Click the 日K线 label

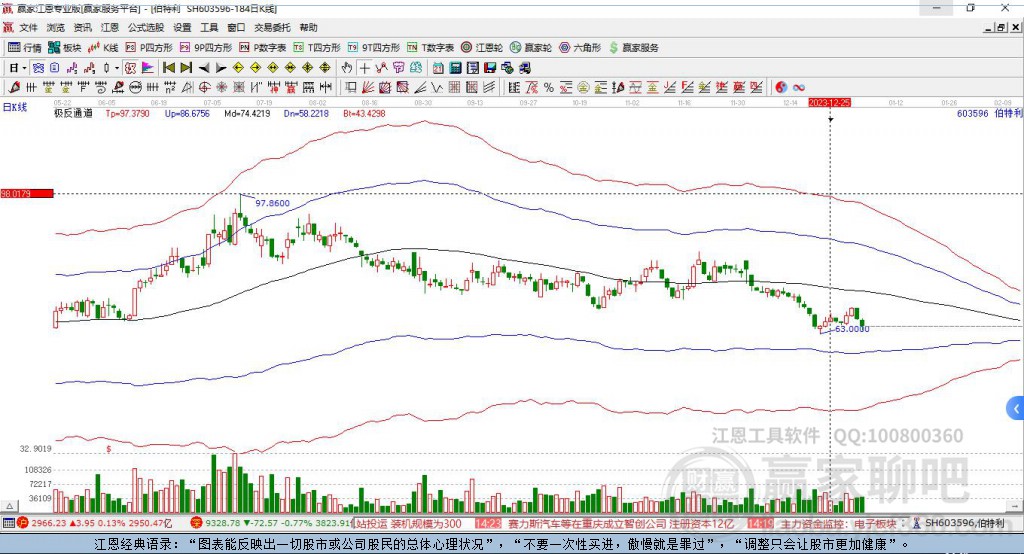point(15,108)
